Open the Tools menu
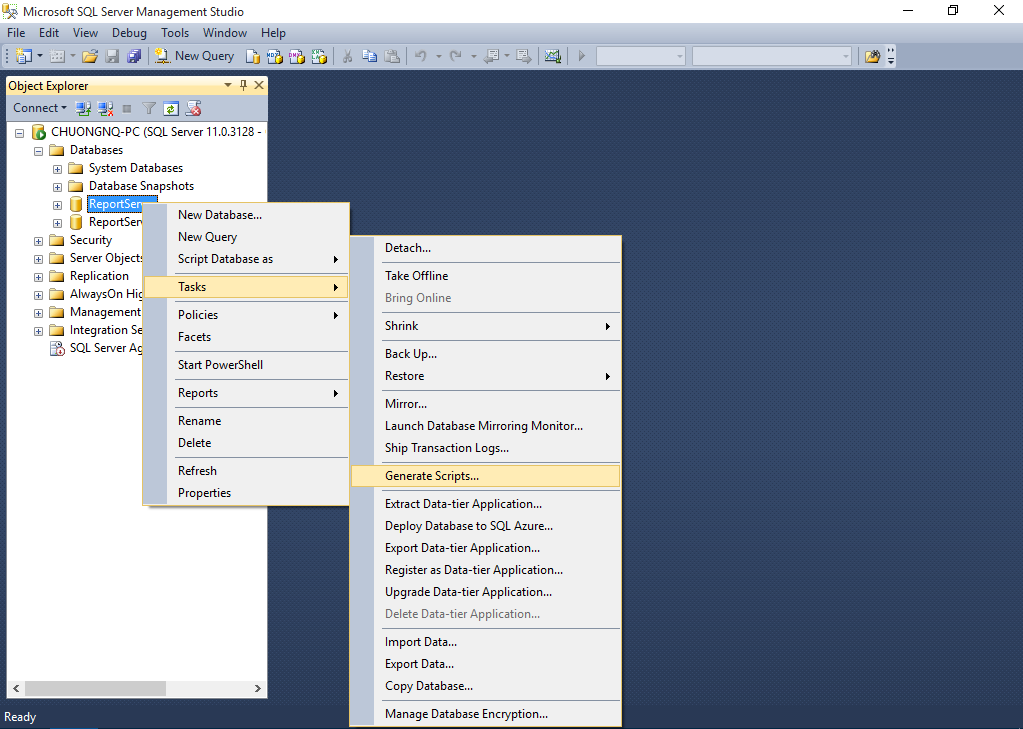1023x729 pixels. click(175, 33)
